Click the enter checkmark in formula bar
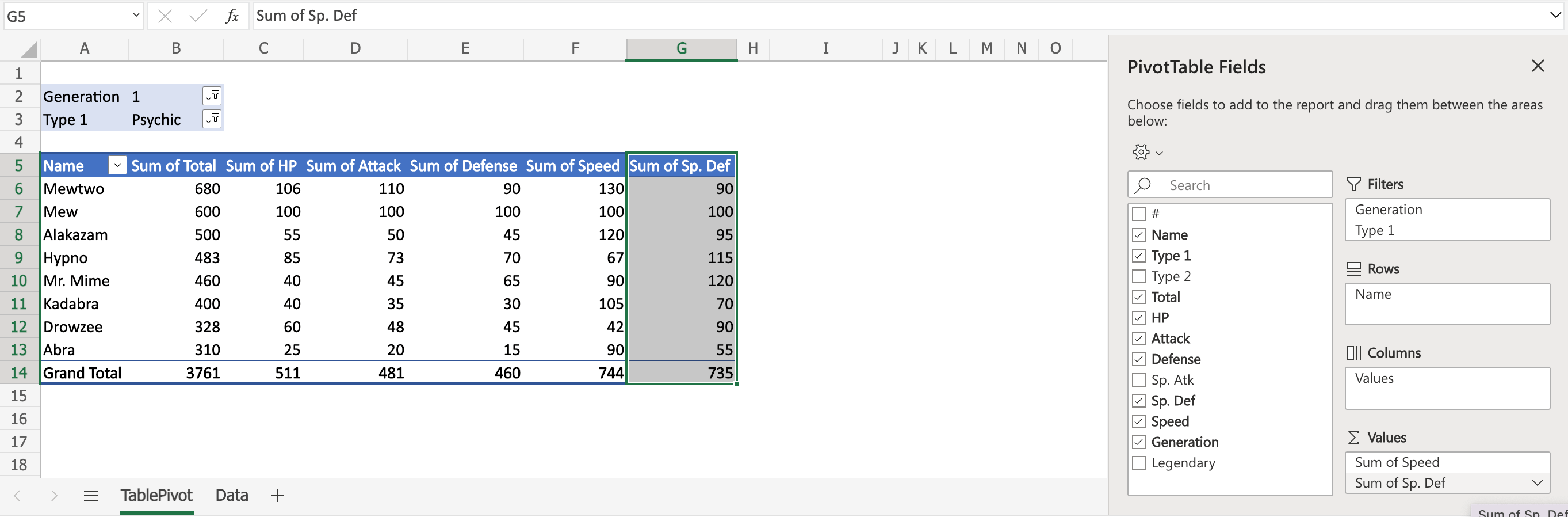This screenshot has height=517, width=1568. pyautogui.click(x=198, y=16)
